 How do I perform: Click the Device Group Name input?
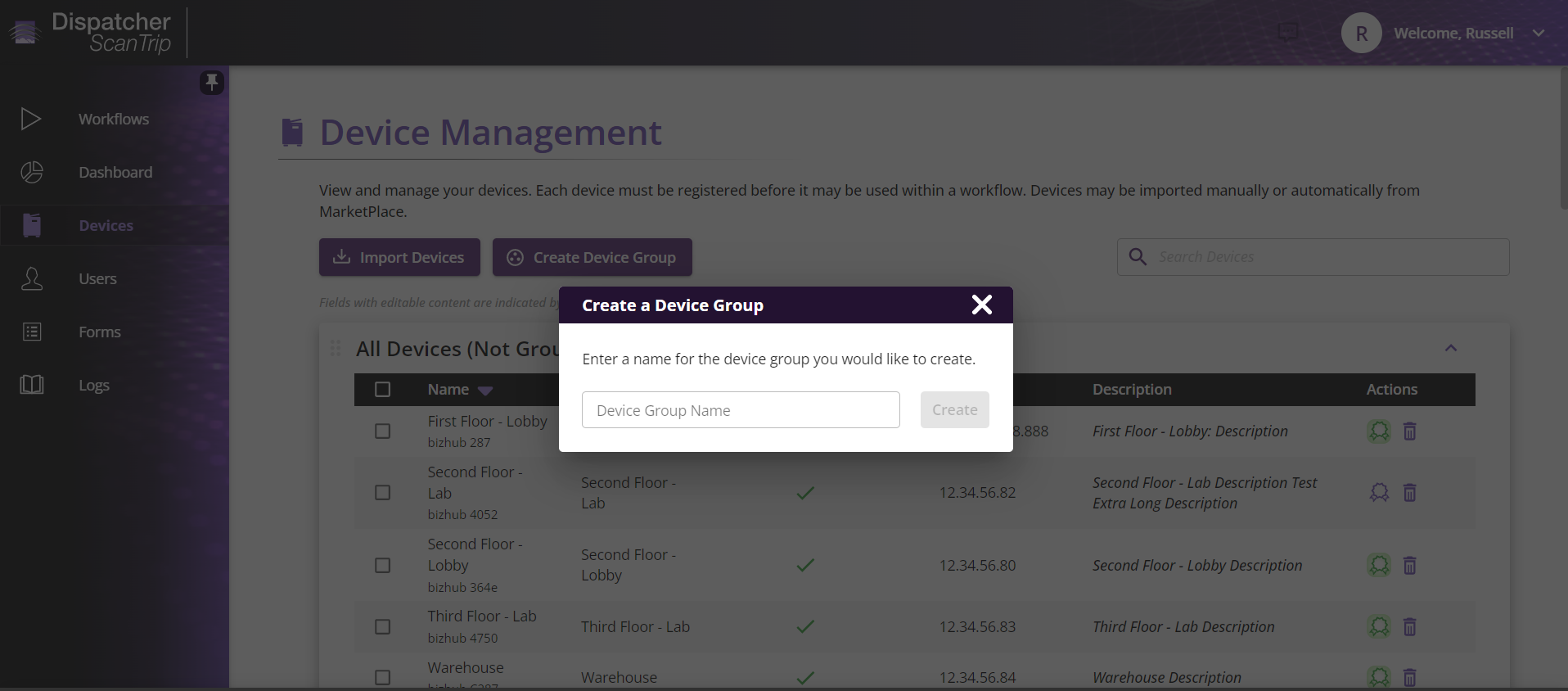[741, 410]
